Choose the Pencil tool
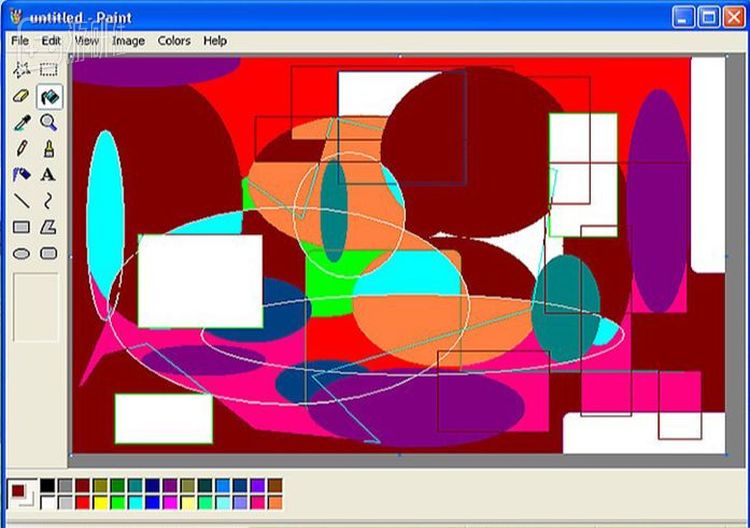The height and width of the screenshot is (528, 750). click(21, 149)
